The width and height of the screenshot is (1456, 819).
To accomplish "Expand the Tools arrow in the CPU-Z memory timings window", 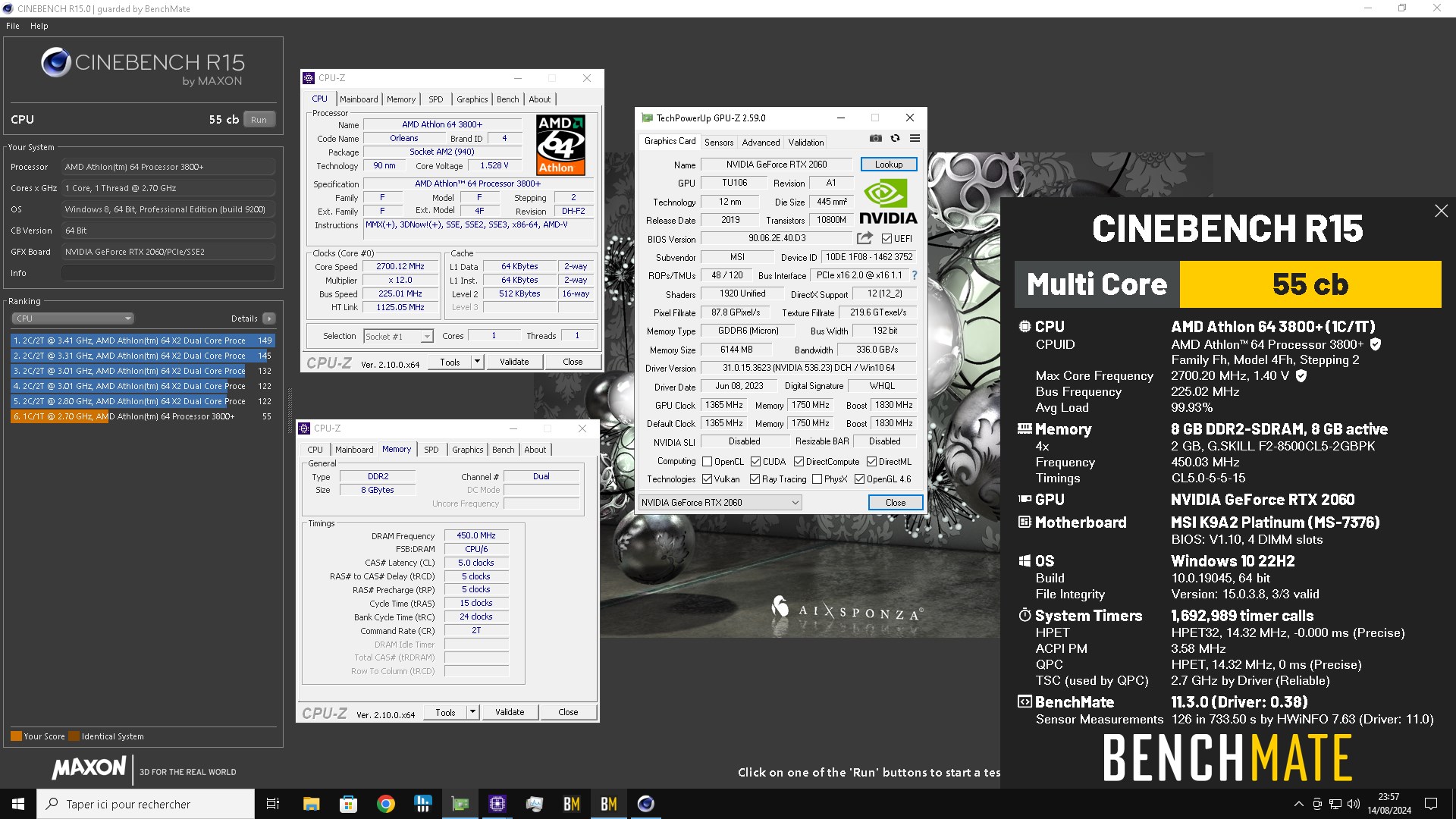I will (x=472, y=712).
